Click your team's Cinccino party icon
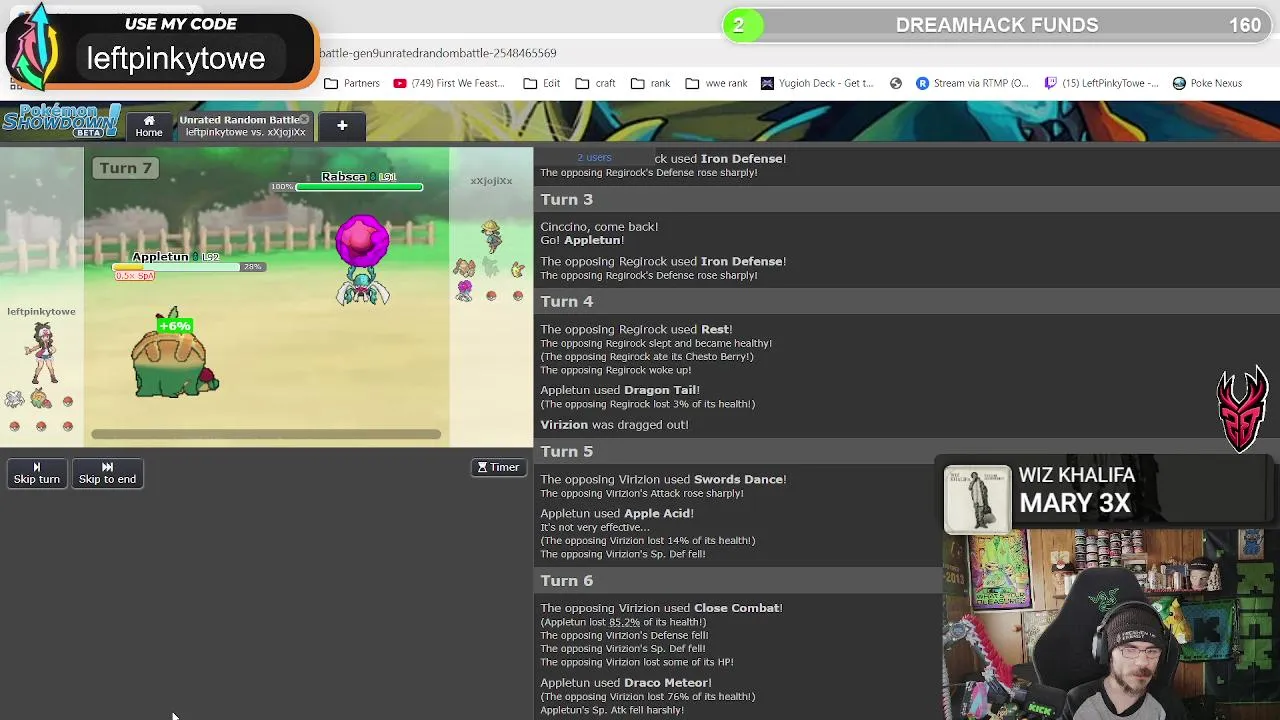This screenshot has width=1280, height=720. point(14,400)
